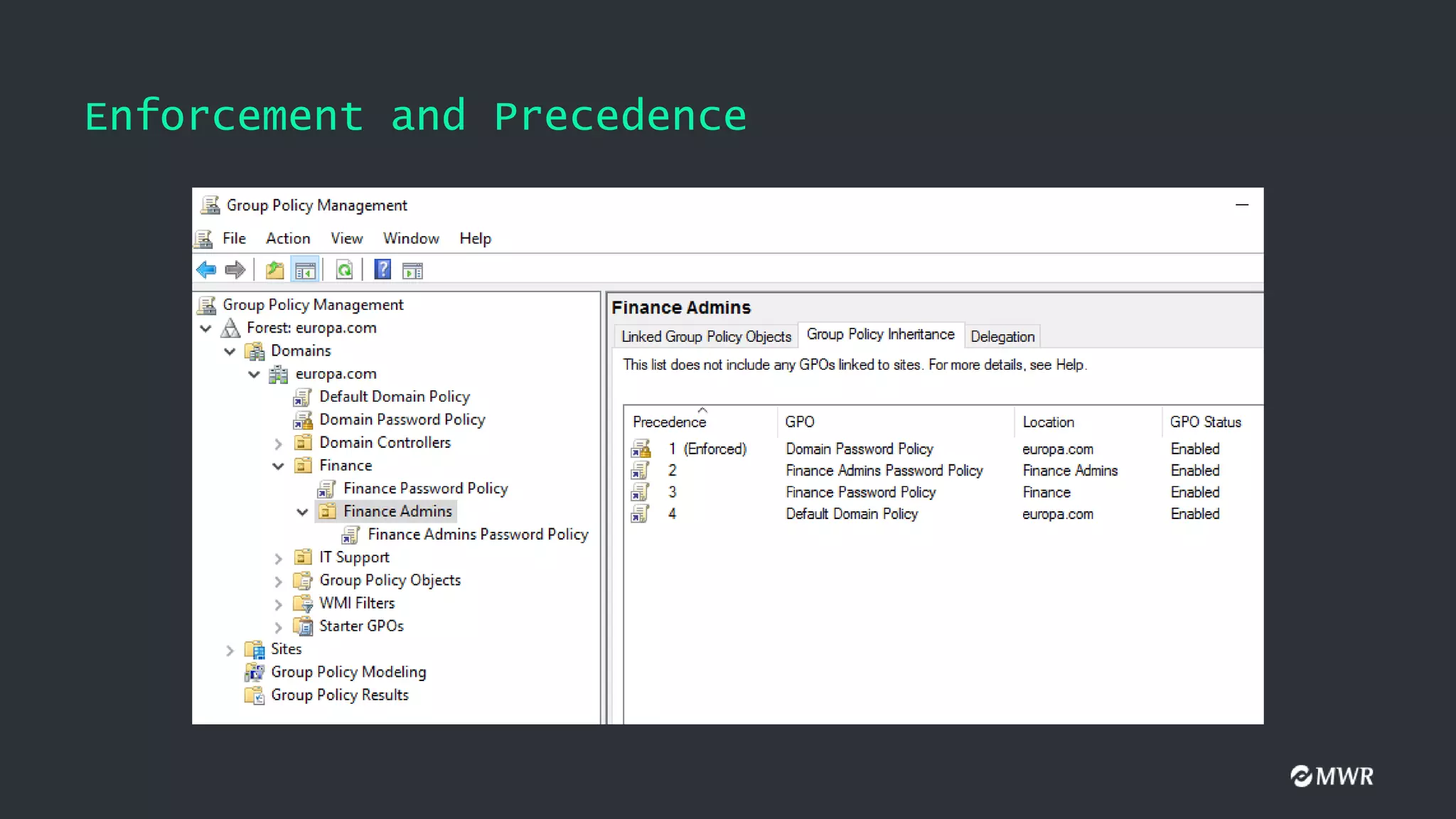Click the Back arrow toolbar icon
1456x819 pixels.
click(206, 270)
